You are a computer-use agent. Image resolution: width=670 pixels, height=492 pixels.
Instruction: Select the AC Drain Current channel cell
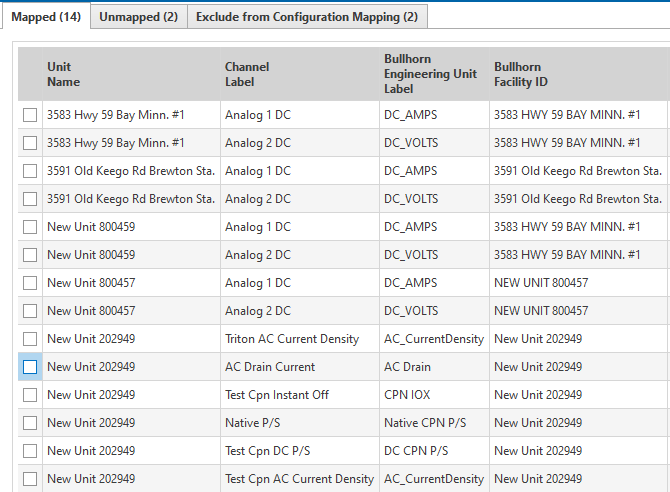coord(300,367)
